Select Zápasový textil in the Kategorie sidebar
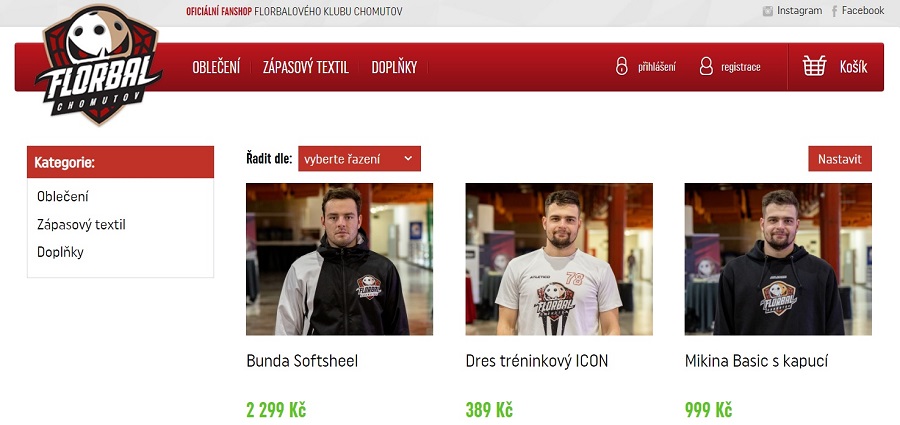 point(81,225)
